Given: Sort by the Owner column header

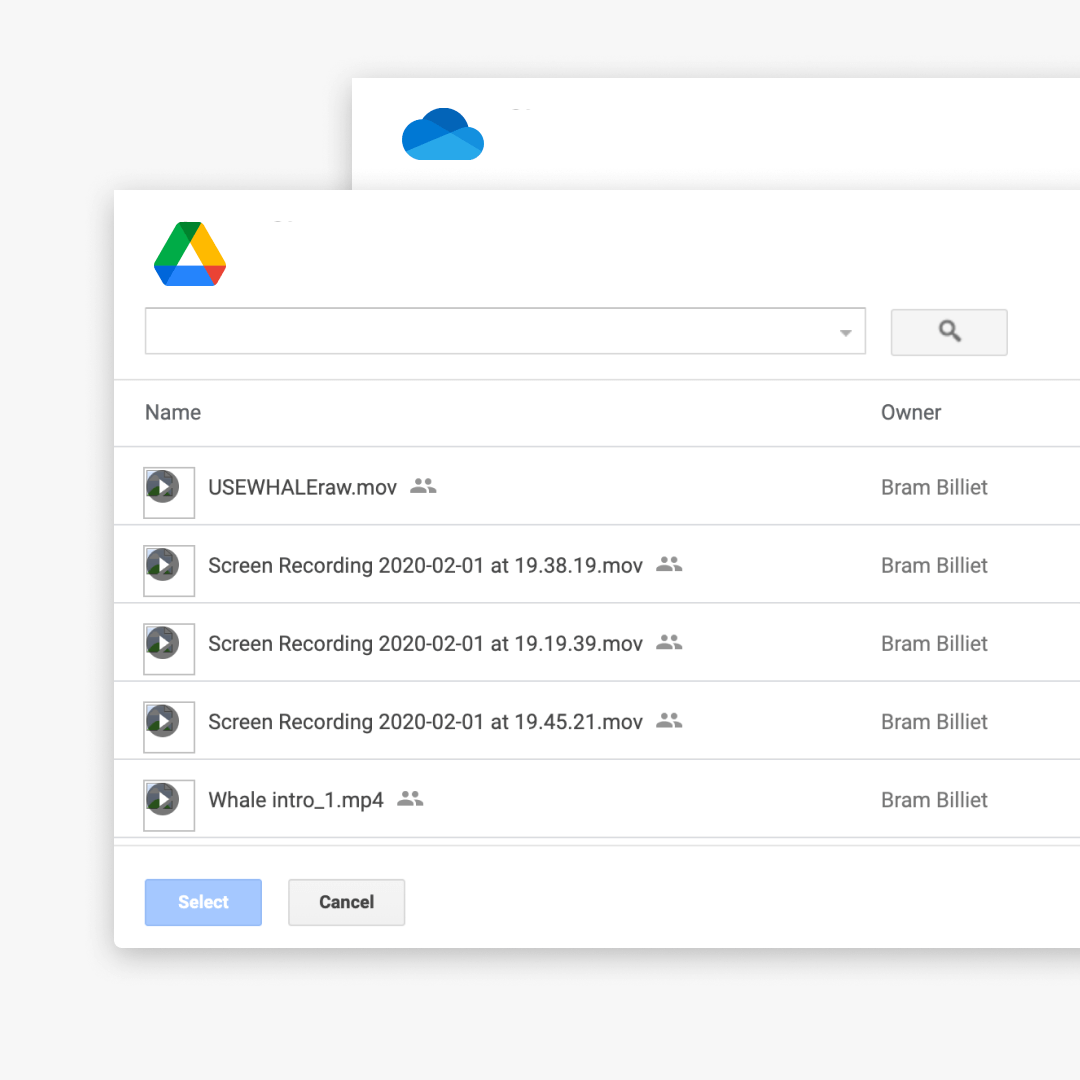Looking at the screenshot, I should [x=911, y=412].
